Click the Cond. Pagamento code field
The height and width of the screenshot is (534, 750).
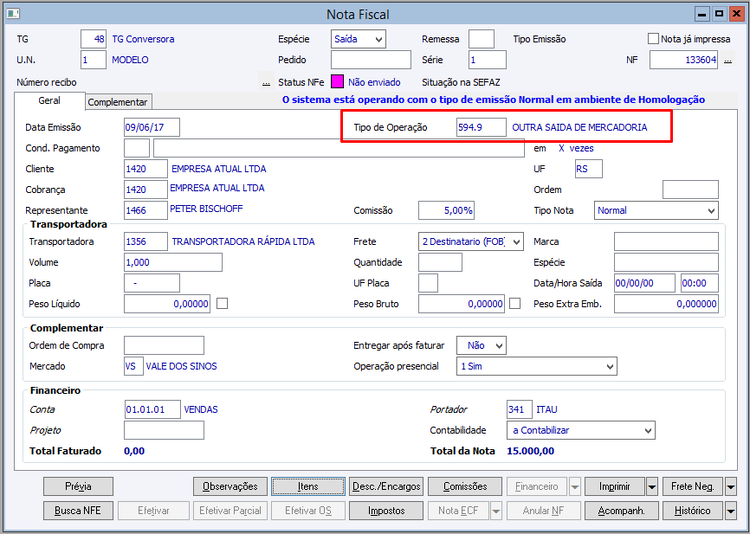tap(137, 148)
